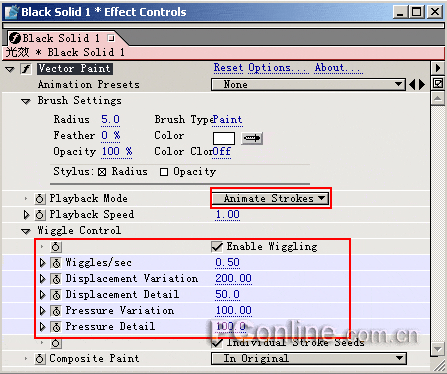The height and width of the screenshot is (374, 447).
Task: Click the Composite Paint stopwatch icon
Action: [40, 359]
